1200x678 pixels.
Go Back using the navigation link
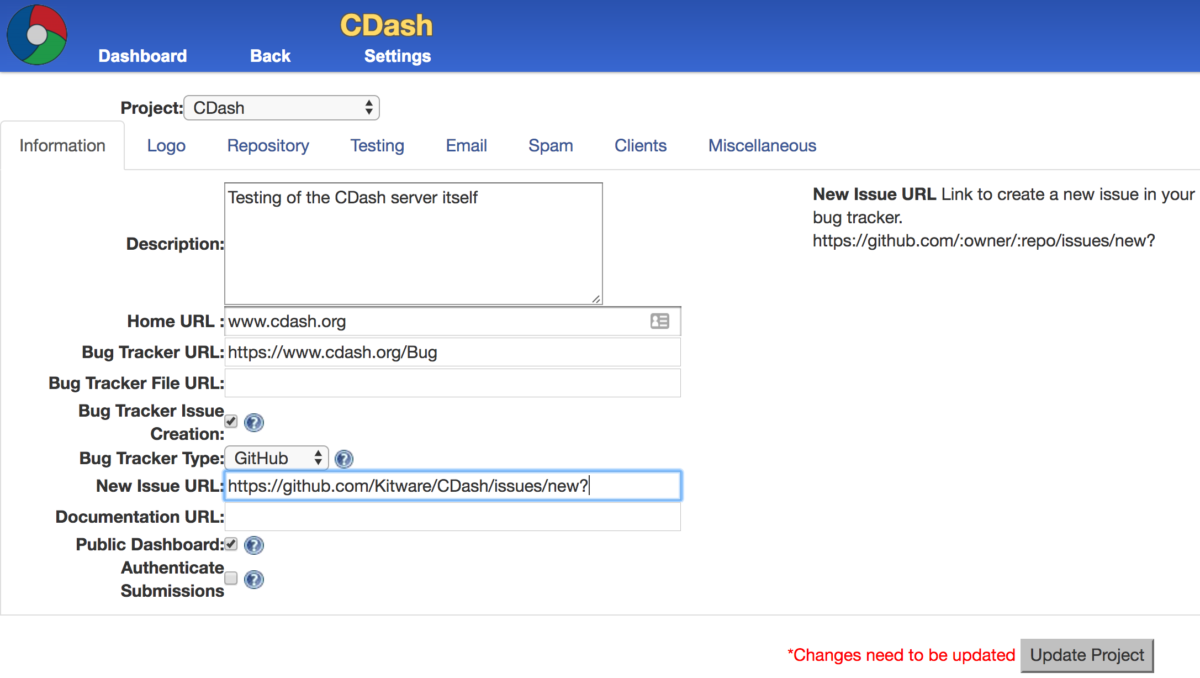[270, 56]
